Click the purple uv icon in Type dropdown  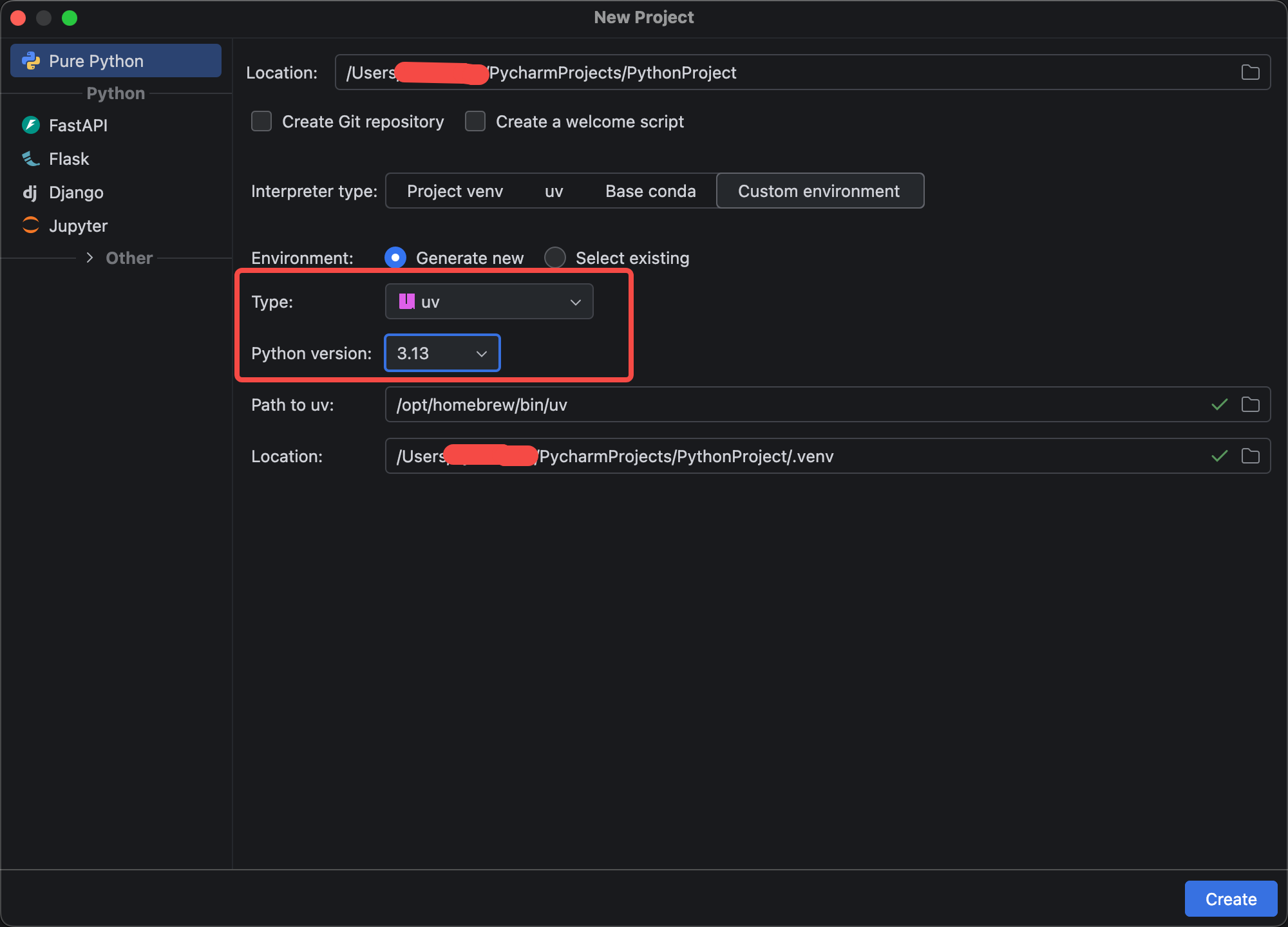[x=406, y=301]
